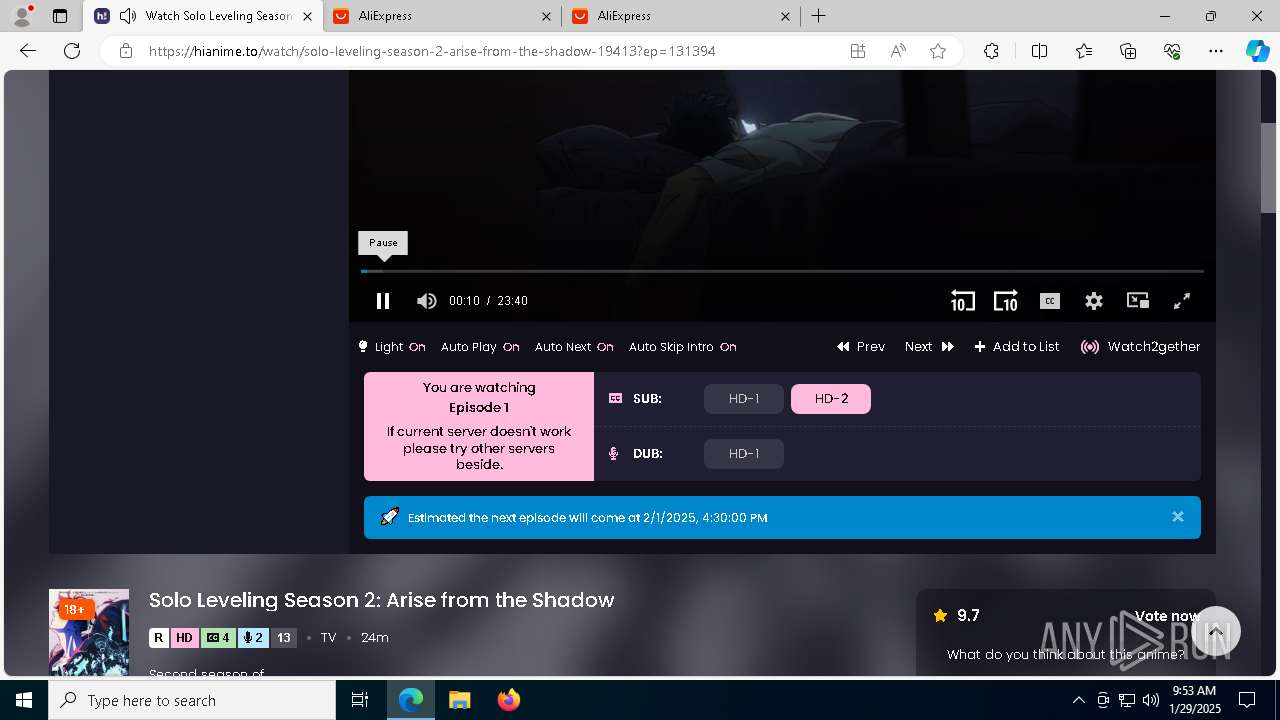This screenshot has height=720, width=1280.
Task: Pause the video playback
Action: (383, 301)
